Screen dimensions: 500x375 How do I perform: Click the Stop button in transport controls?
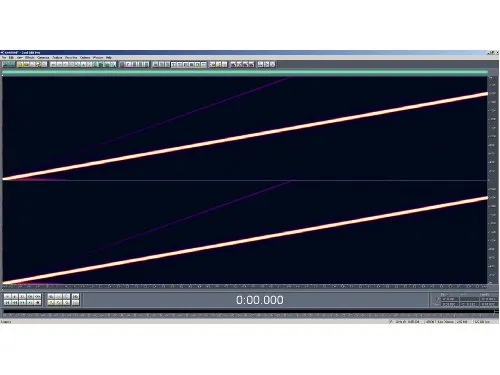(x=7, y=296)
